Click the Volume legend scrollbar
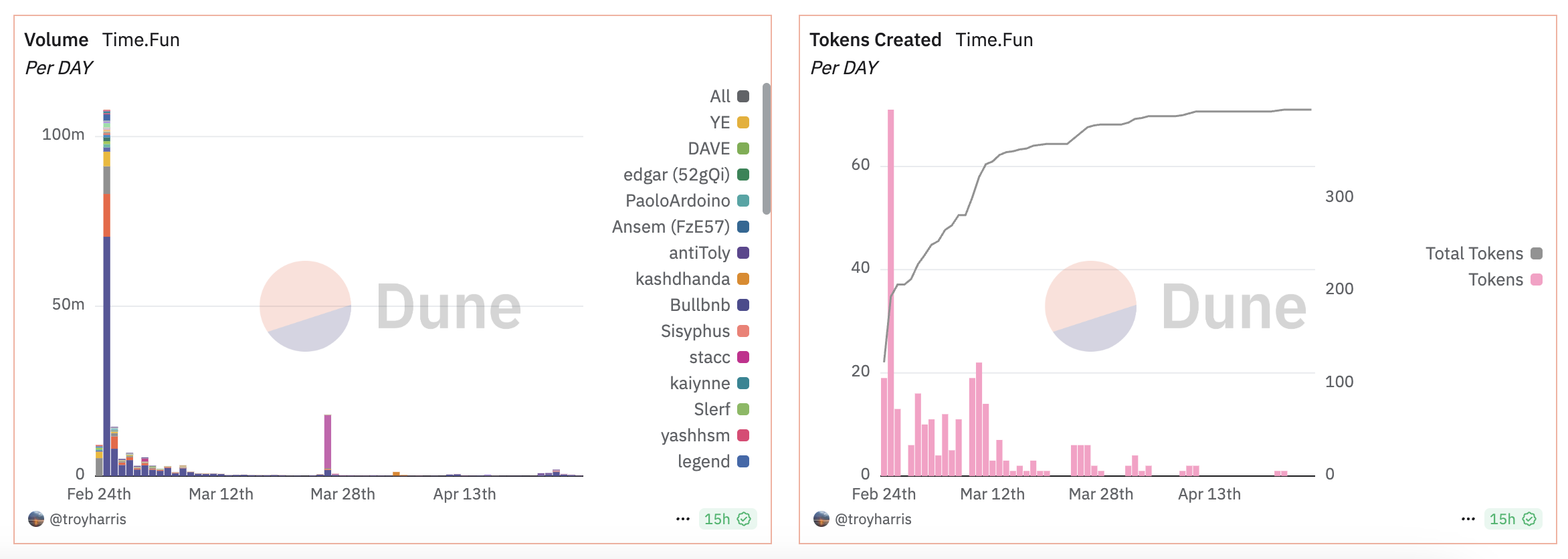The width and height of the screenshot is (1568, 559). [x=767, y=148]
